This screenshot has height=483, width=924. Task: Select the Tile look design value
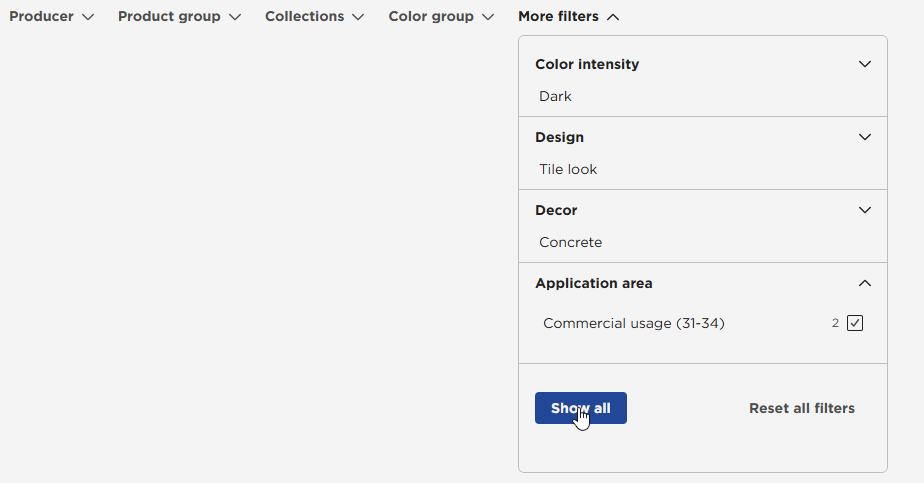click(x=568, y=169)
